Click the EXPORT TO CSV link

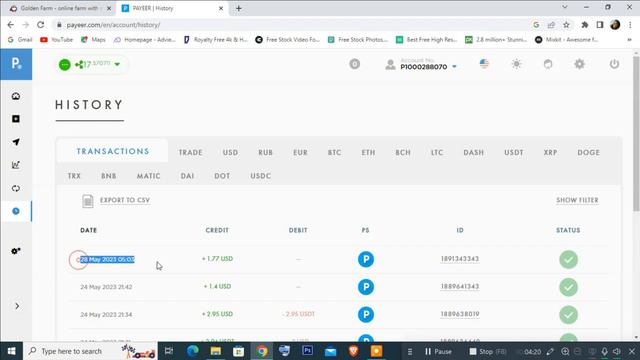pos(125,200)
